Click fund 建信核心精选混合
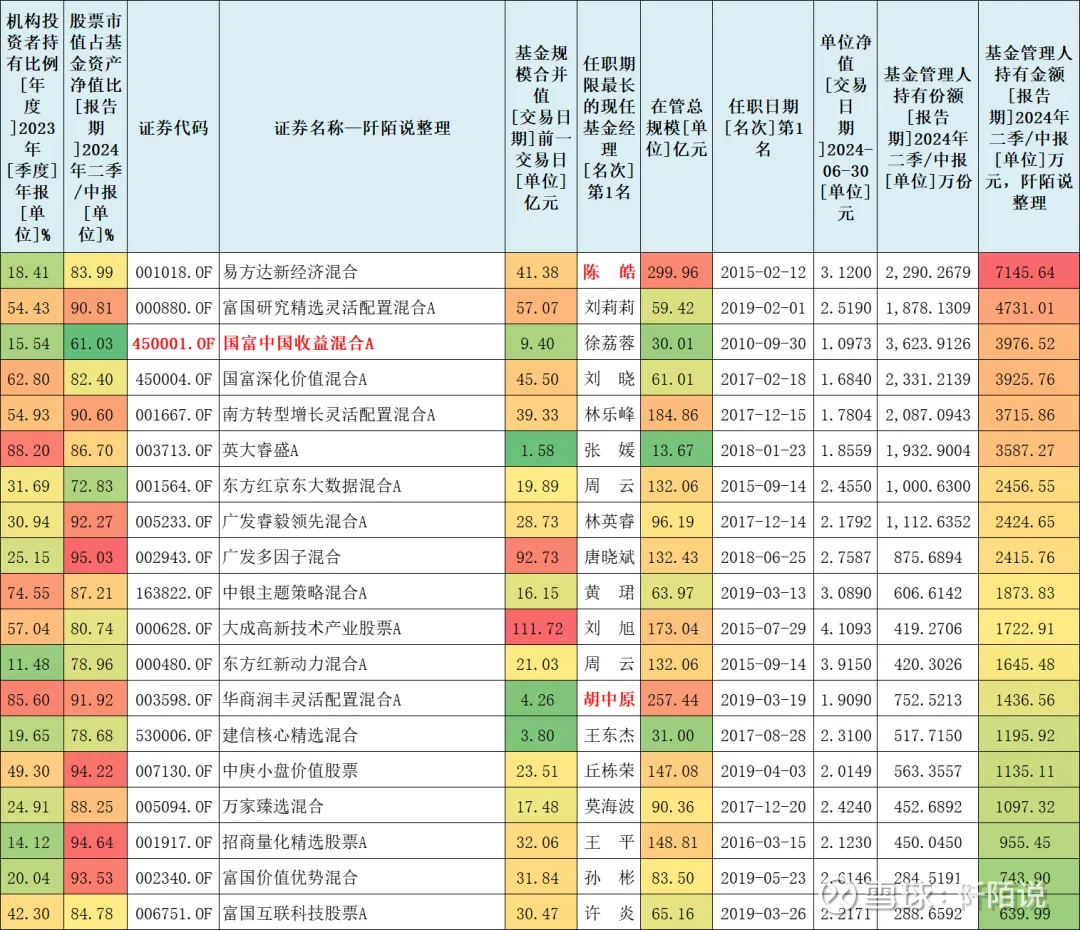This screenshot has height=930, width=1080. point(290,735)
